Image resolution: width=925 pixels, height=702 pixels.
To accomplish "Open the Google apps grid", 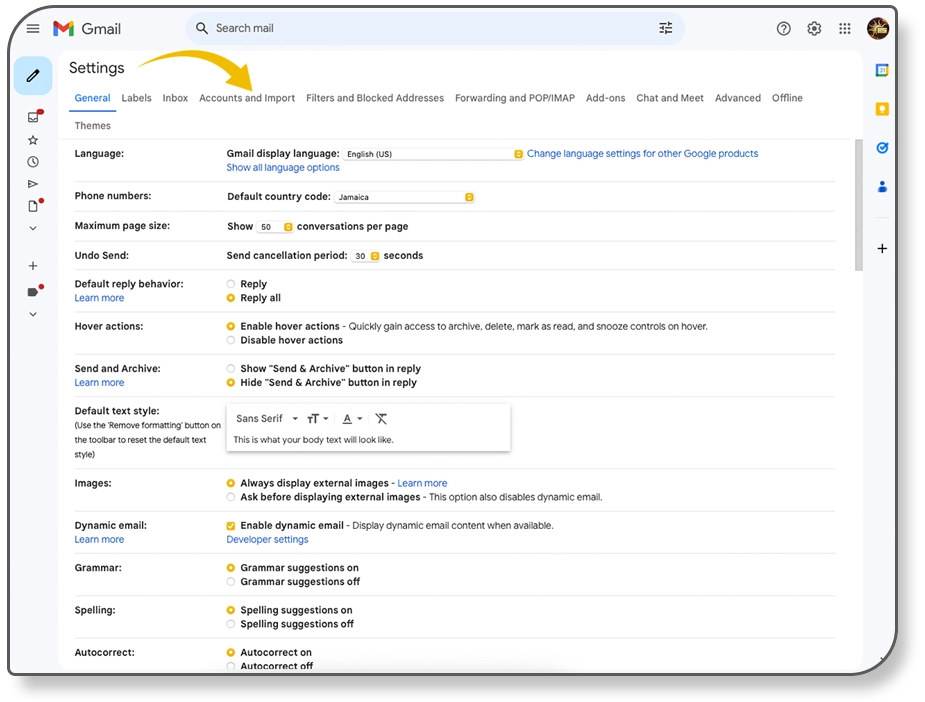I will [x=845, y=29].
